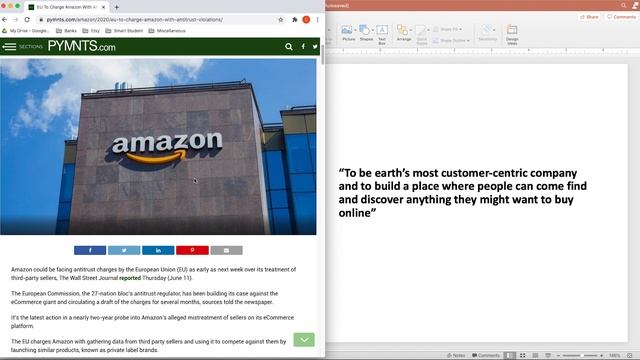The width and height of the screenshot is (640, 360).
Task: Open the My Drive bookmark
Action: (25, 31)
